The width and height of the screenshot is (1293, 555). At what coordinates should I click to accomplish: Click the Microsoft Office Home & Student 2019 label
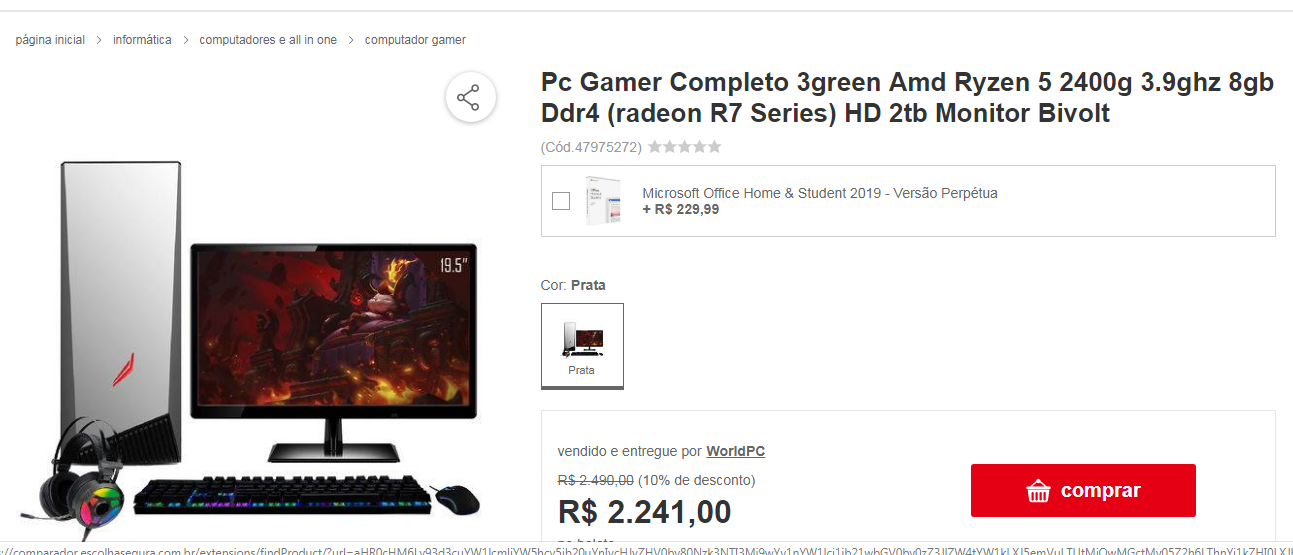[x=820, y=193]
